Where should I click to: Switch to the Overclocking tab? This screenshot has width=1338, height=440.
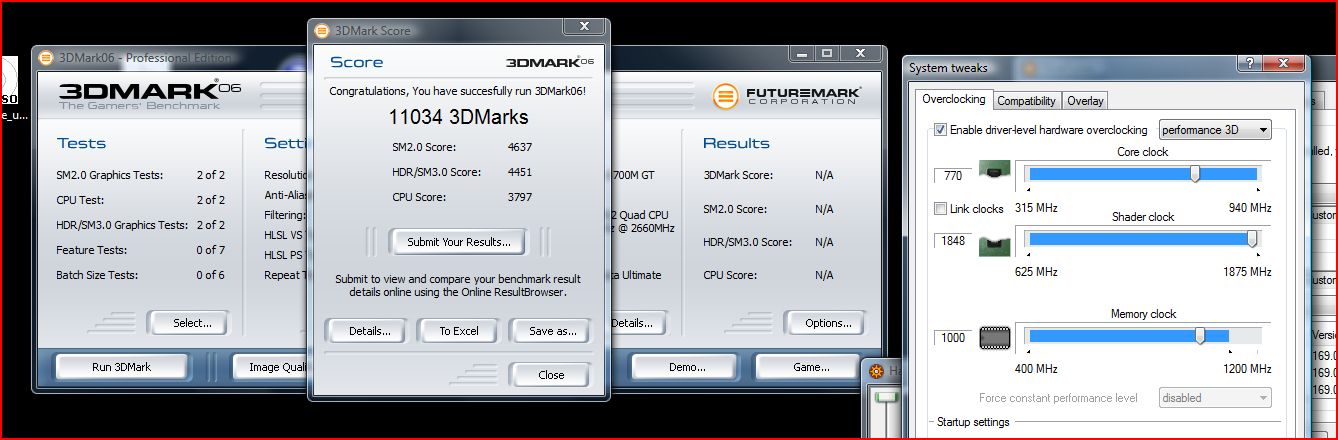coord(953,100)
